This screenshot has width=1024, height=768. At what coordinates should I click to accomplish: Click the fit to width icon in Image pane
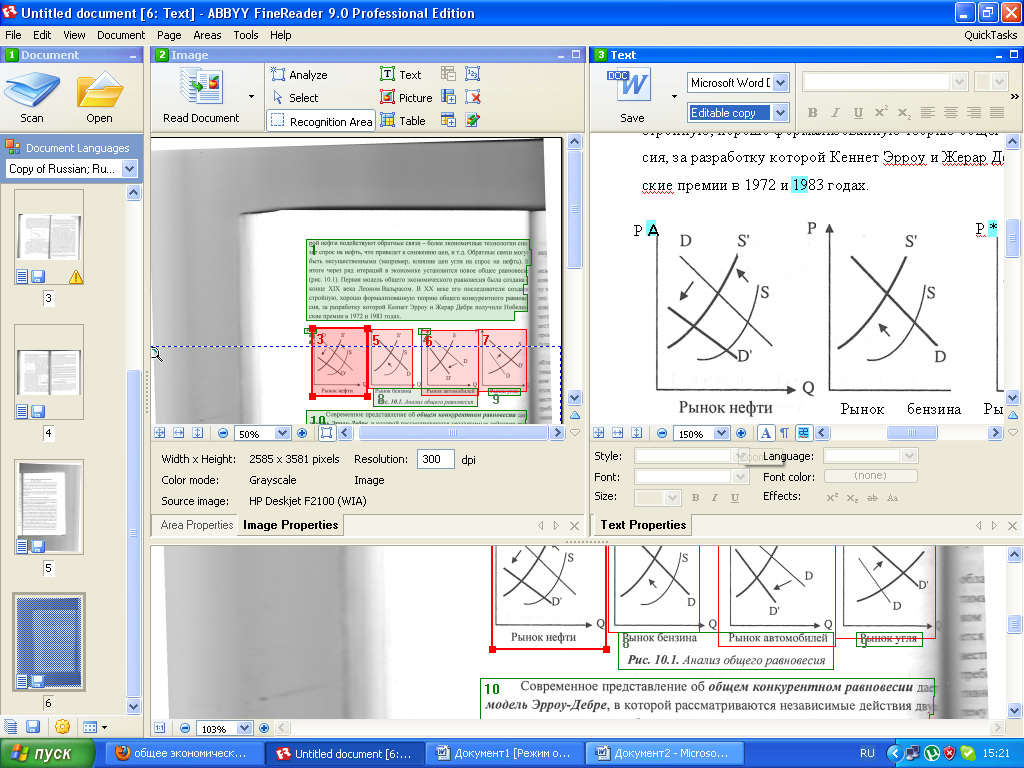point(178,433)
